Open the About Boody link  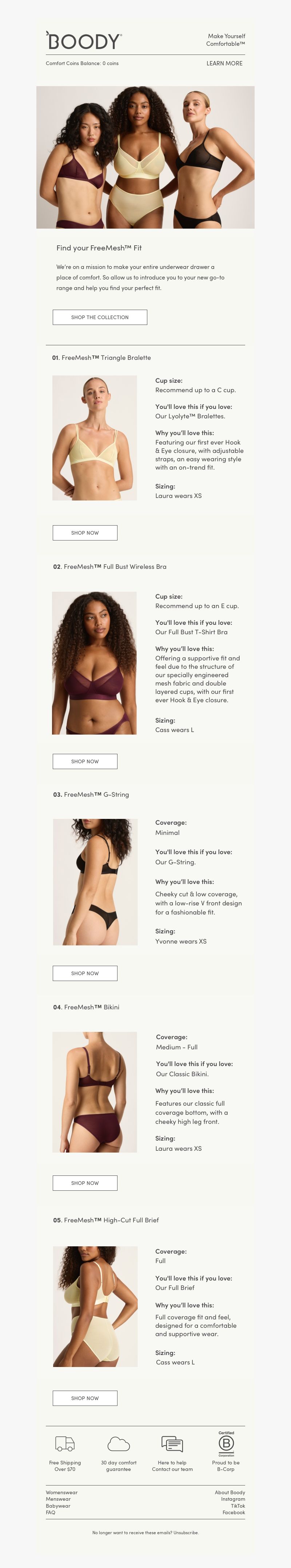pyautogui.click(x=230, y=1492)
